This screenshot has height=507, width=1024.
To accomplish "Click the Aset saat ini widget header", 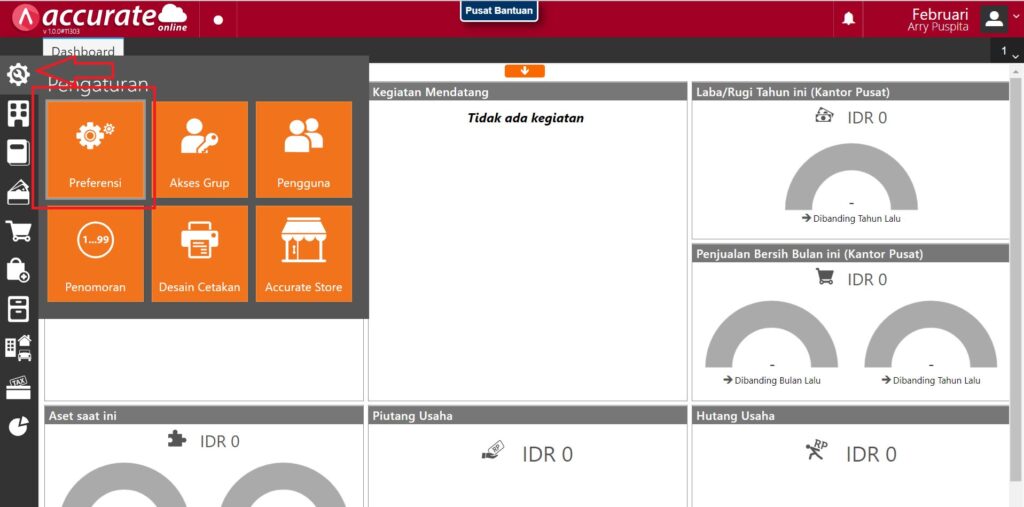I will pos(204,416).
